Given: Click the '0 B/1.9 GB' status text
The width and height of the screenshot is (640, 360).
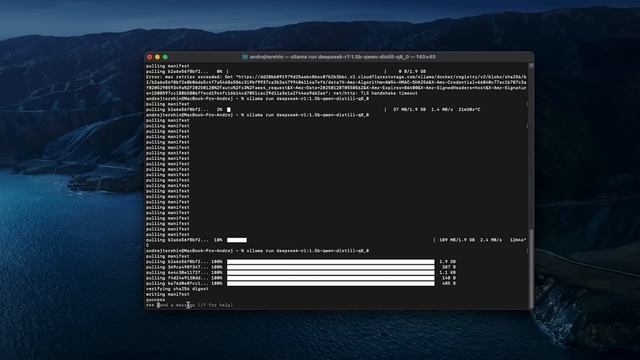Looking at the screenshot, I should coord(412,71).
